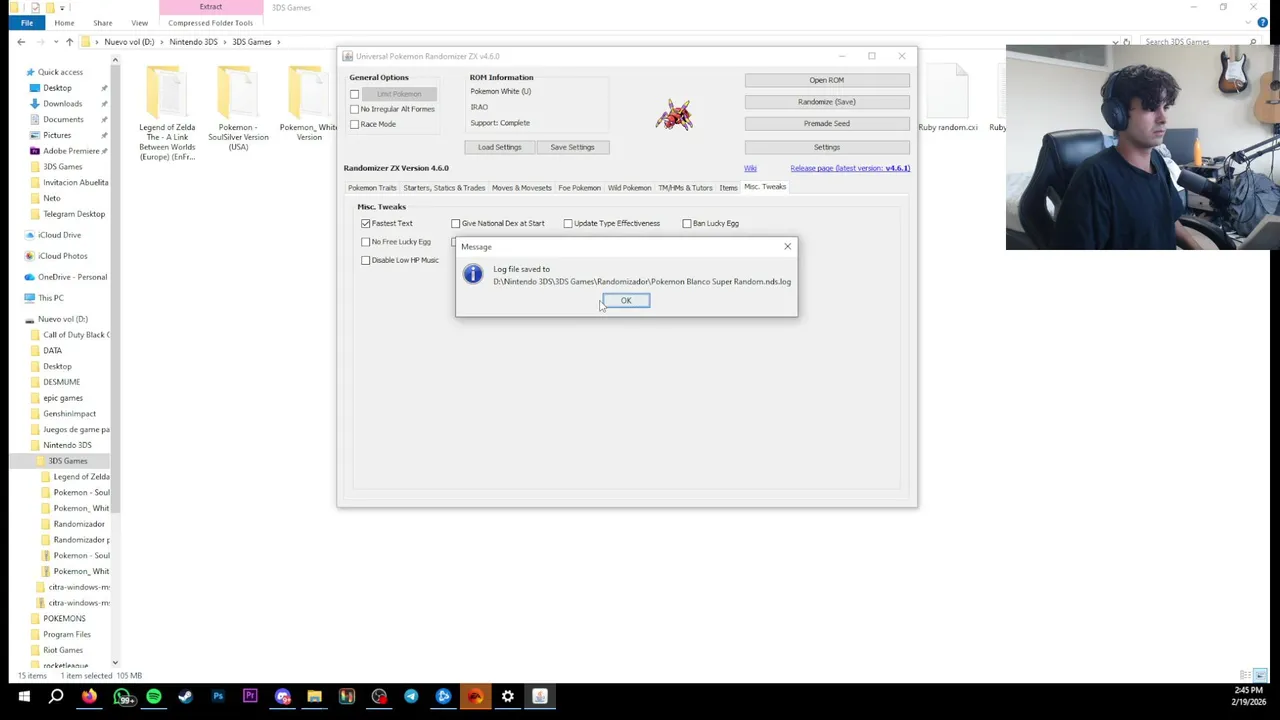Switch Explorer to large icons view
This screenshot has width=1280, height=720.
point(1261,676)
